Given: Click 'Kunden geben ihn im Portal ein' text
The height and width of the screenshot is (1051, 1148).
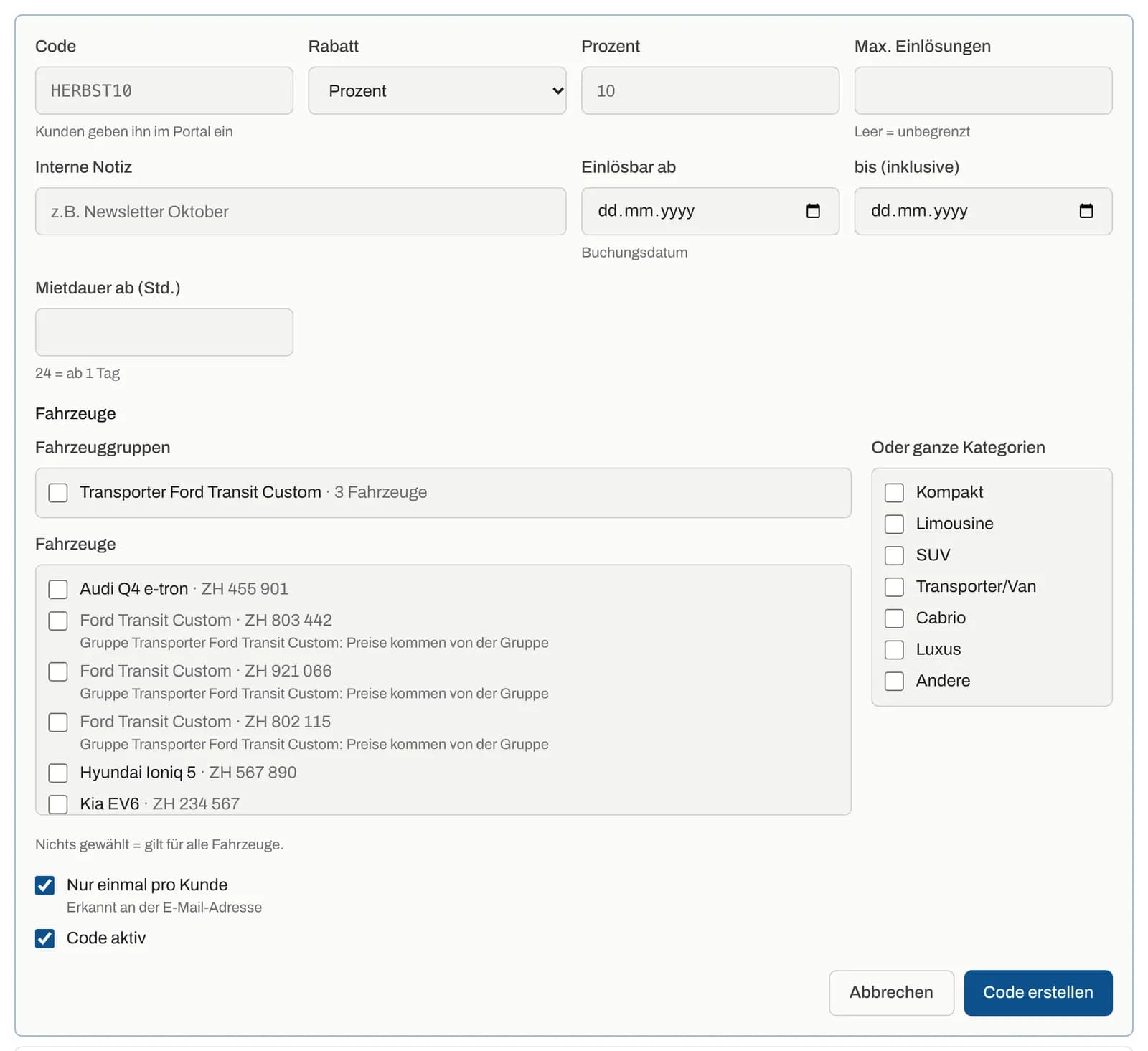Looking at the screenshot, I should pyautogui.click(x=134, y=132).
